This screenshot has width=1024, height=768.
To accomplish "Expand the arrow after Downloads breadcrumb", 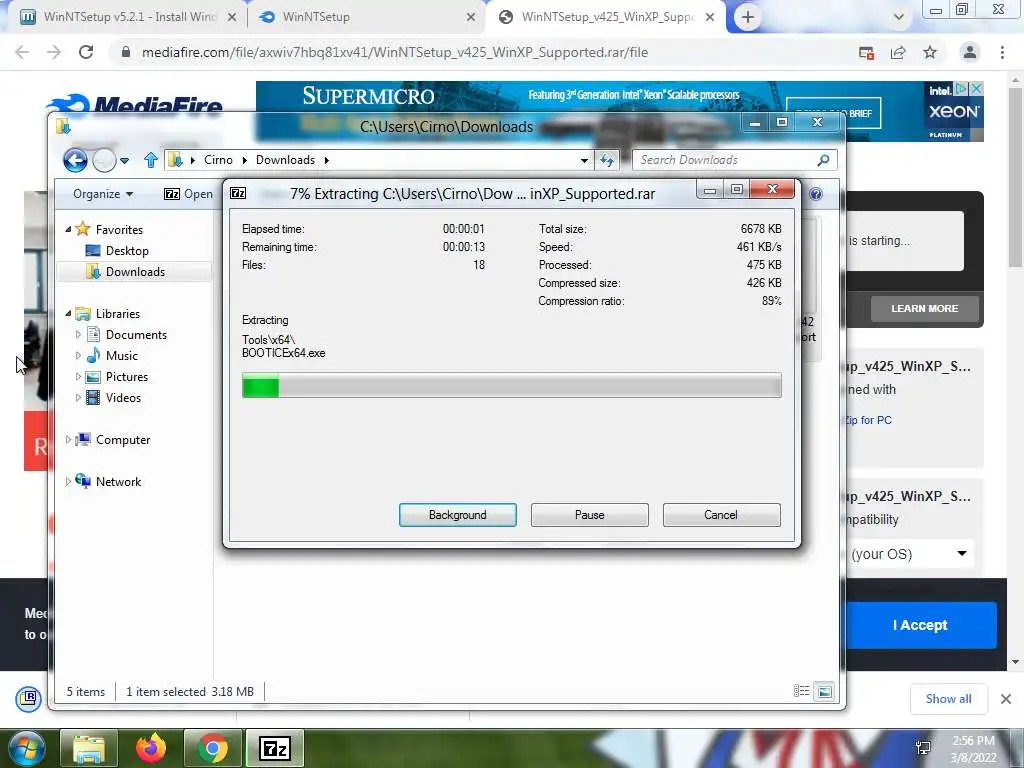I will tap(327, 160).
